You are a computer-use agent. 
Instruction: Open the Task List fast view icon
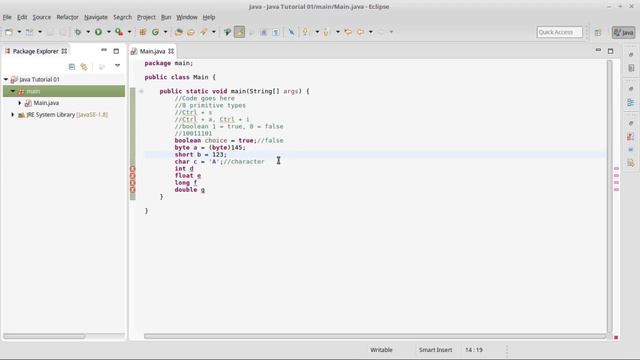pos(631,68)
